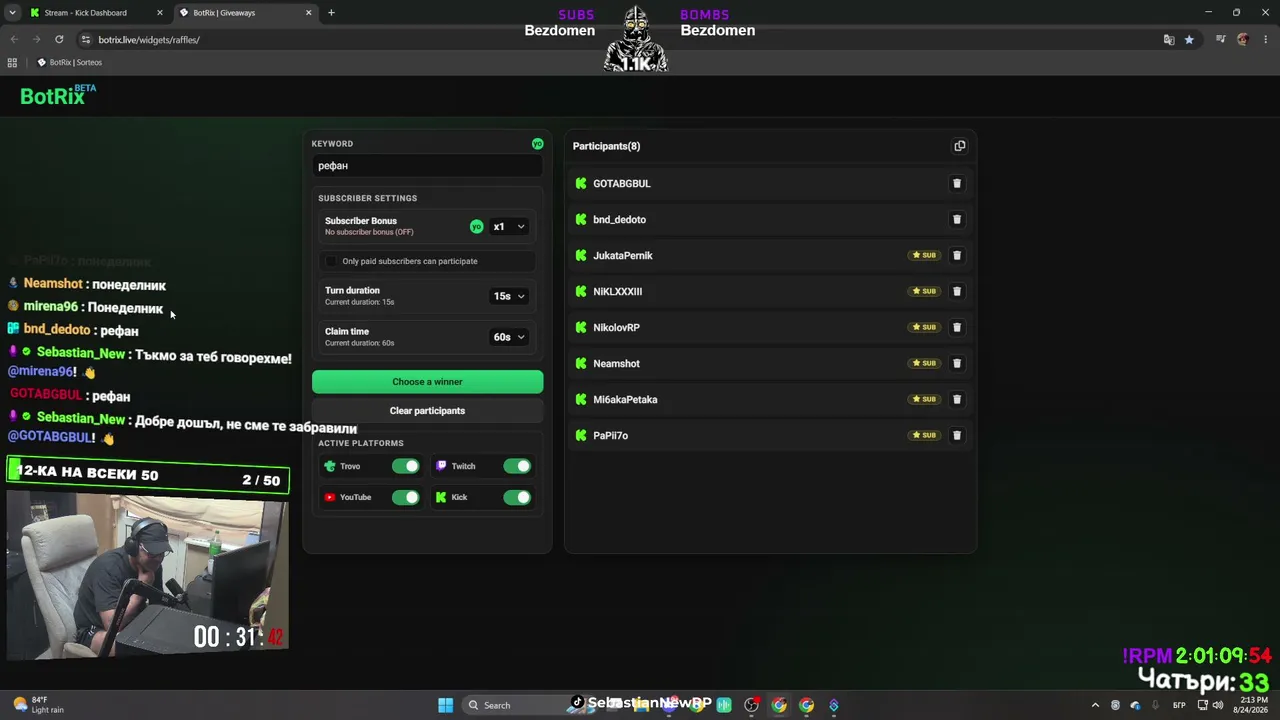The height and width of the screenshot is (720, 1280).
Task: Click the SUB badge on JukataPernik row
Action: (924, 256)
